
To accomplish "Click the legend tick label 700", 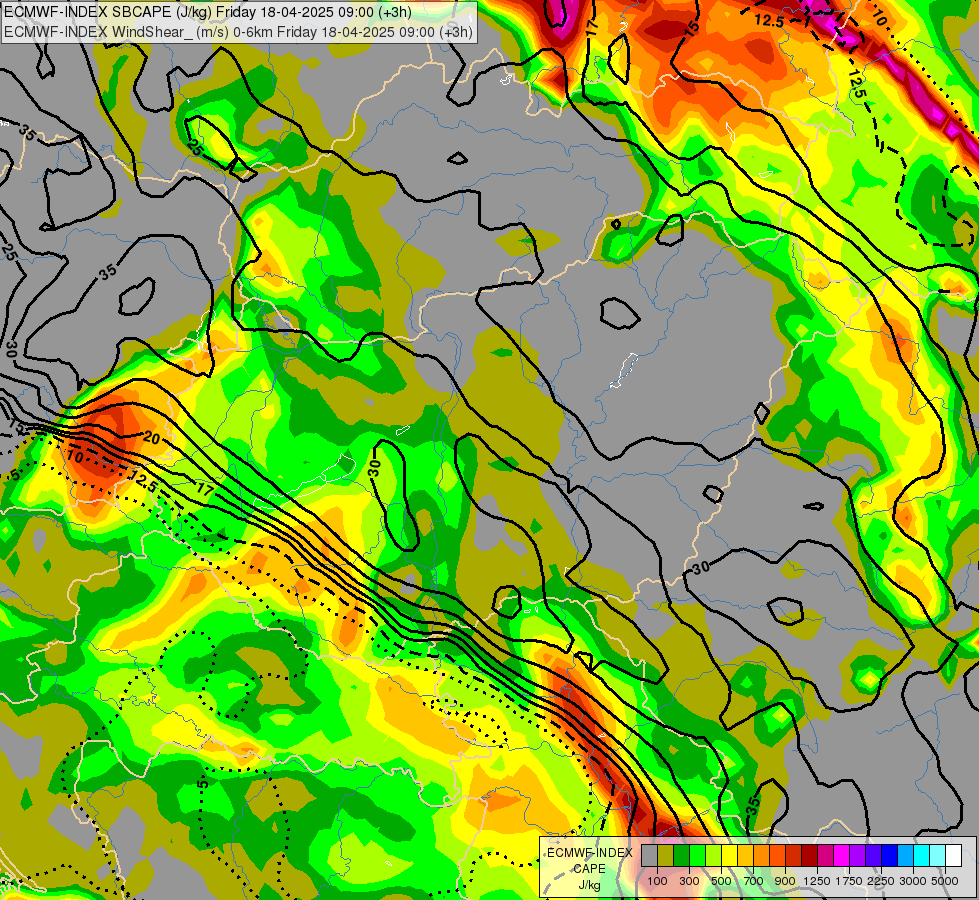I will 754,881.
